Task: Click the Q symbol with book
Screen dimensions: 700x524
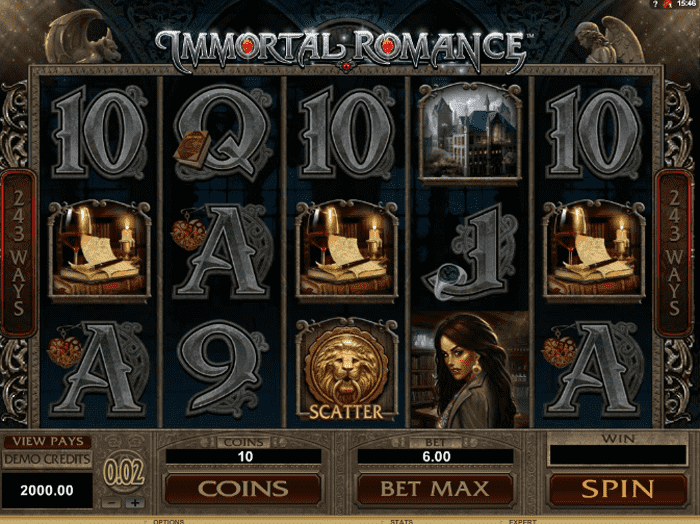Action: (x=223, y=133)
